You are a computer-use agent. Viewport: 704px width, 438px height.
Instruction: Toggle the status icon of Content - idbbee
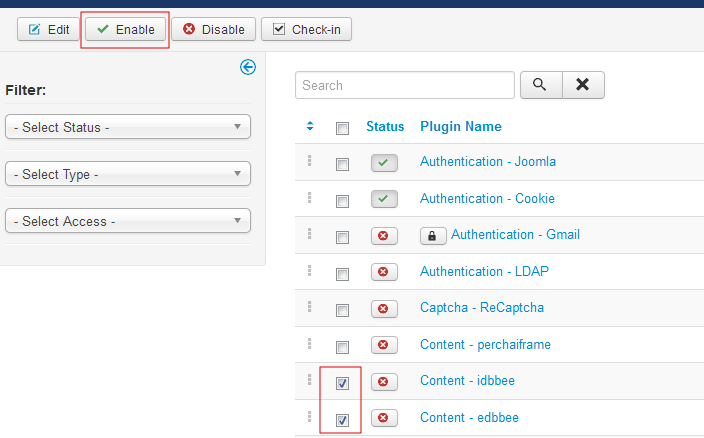point(384,381)
